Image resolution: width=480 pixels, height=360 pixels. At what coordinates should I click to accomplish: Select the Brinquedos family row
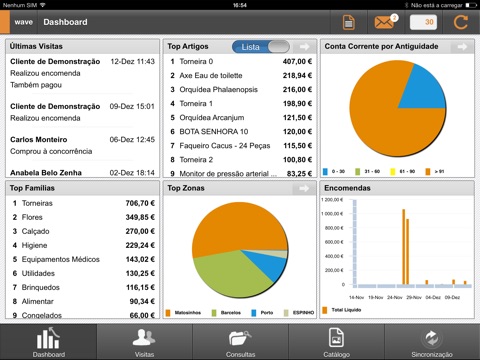tap(82, 287)
